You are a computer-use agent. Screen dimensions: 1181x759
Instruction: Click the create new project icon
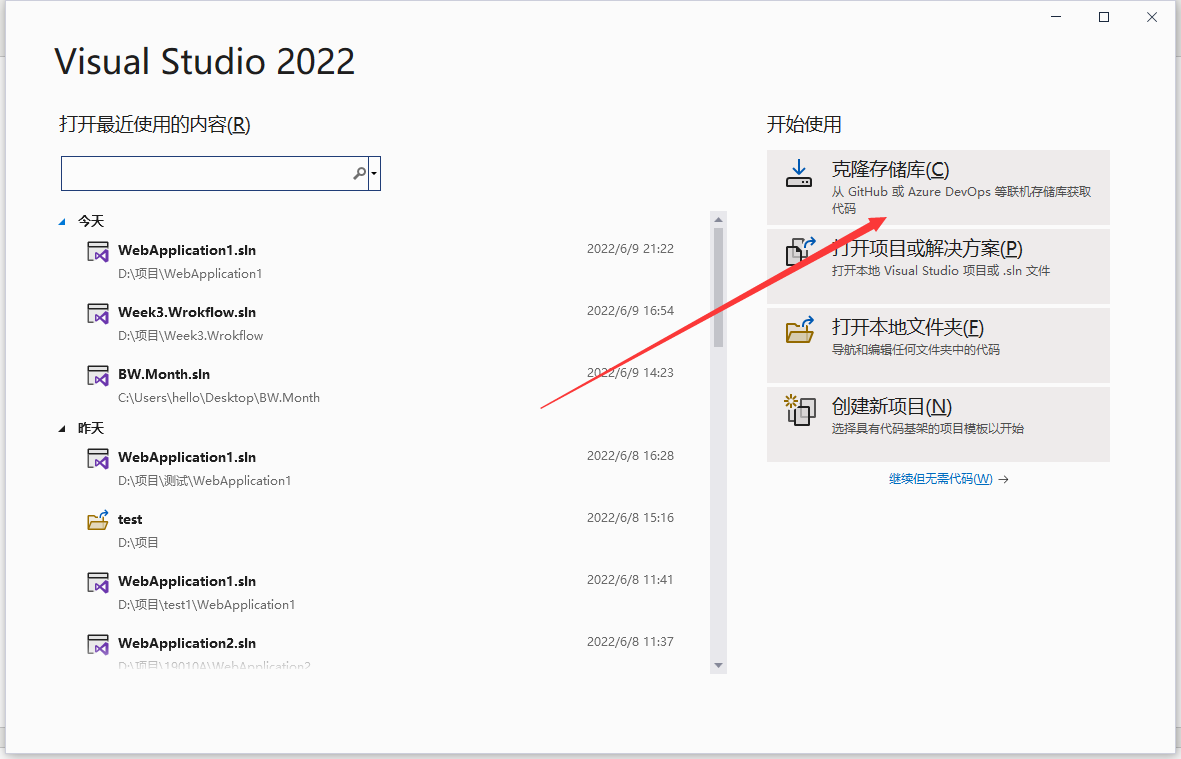point(800,410)
